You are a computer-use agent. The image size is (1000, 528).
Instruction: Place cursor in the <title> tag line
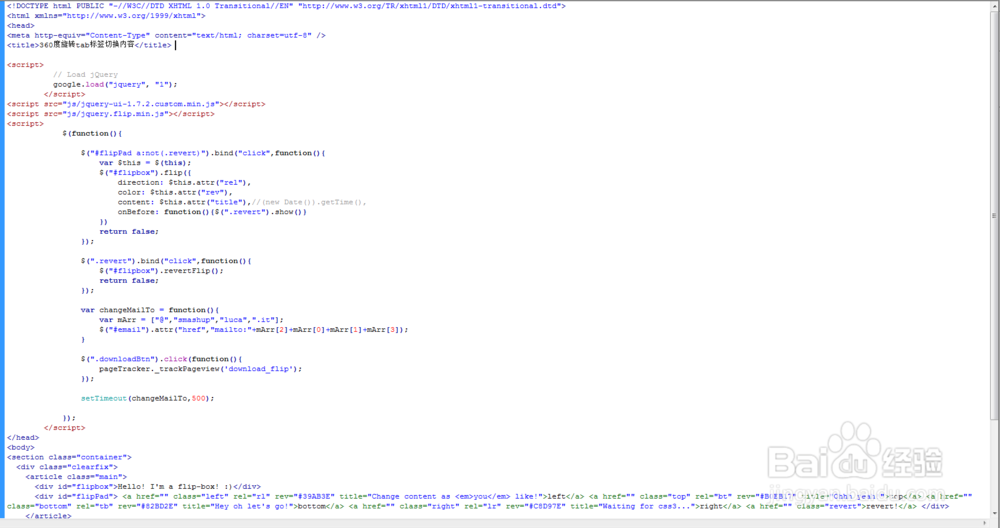(x=89, y=45)
